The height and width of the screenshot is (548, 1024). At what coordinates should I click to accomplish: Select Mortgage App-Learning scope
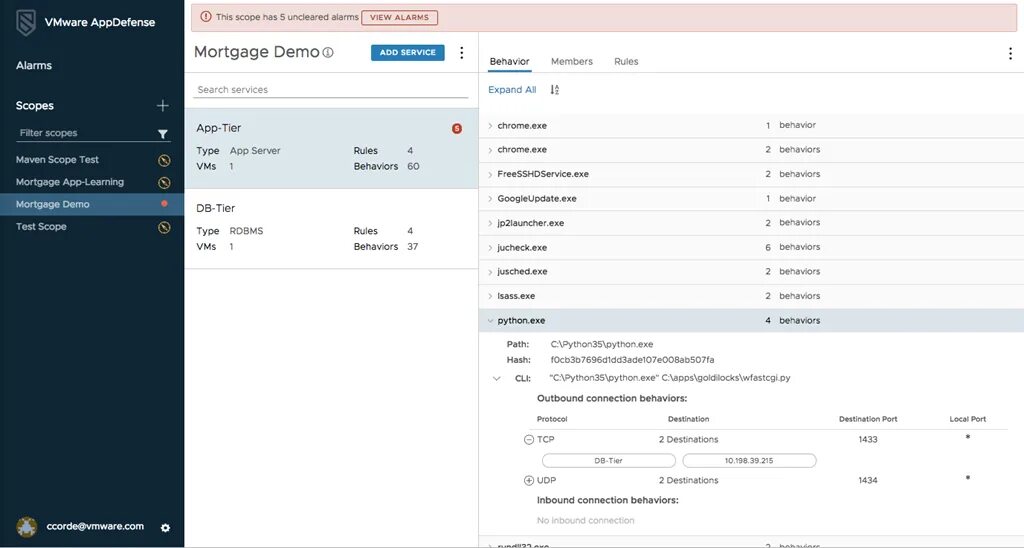[x=70, y=182]
